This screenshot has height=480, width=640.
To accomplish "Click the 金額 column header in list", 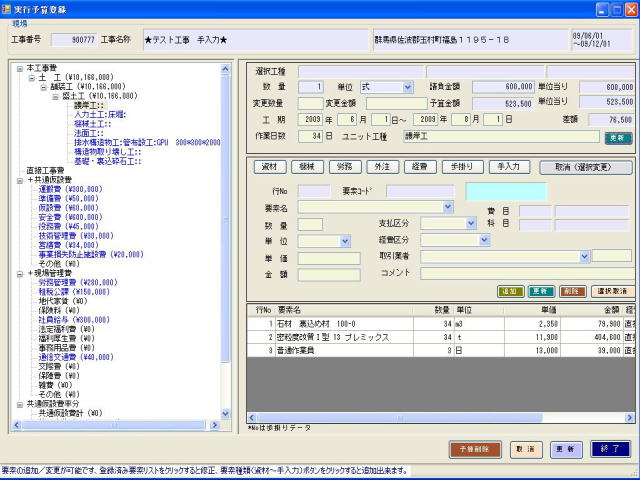I will tap(591, 310).
